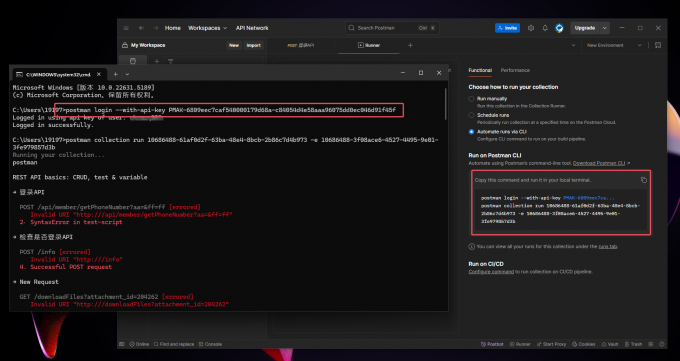Open the Configure command link
The image size is (680, 361).
point(491,272)
